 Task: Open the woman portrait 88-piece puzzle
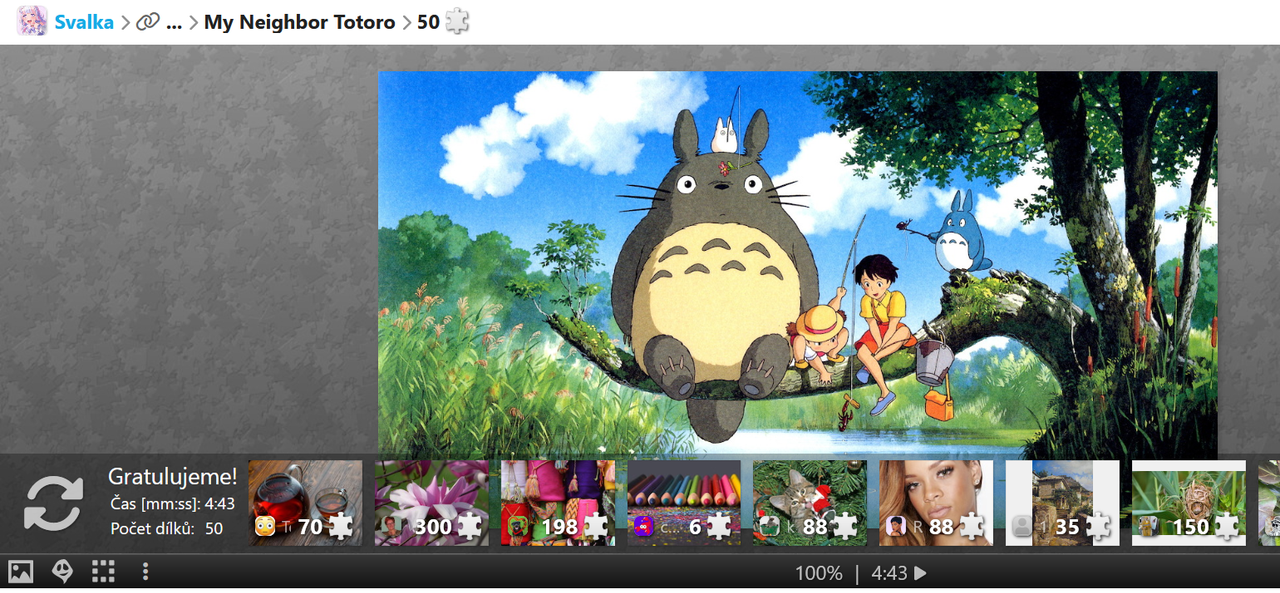point(936,503)
